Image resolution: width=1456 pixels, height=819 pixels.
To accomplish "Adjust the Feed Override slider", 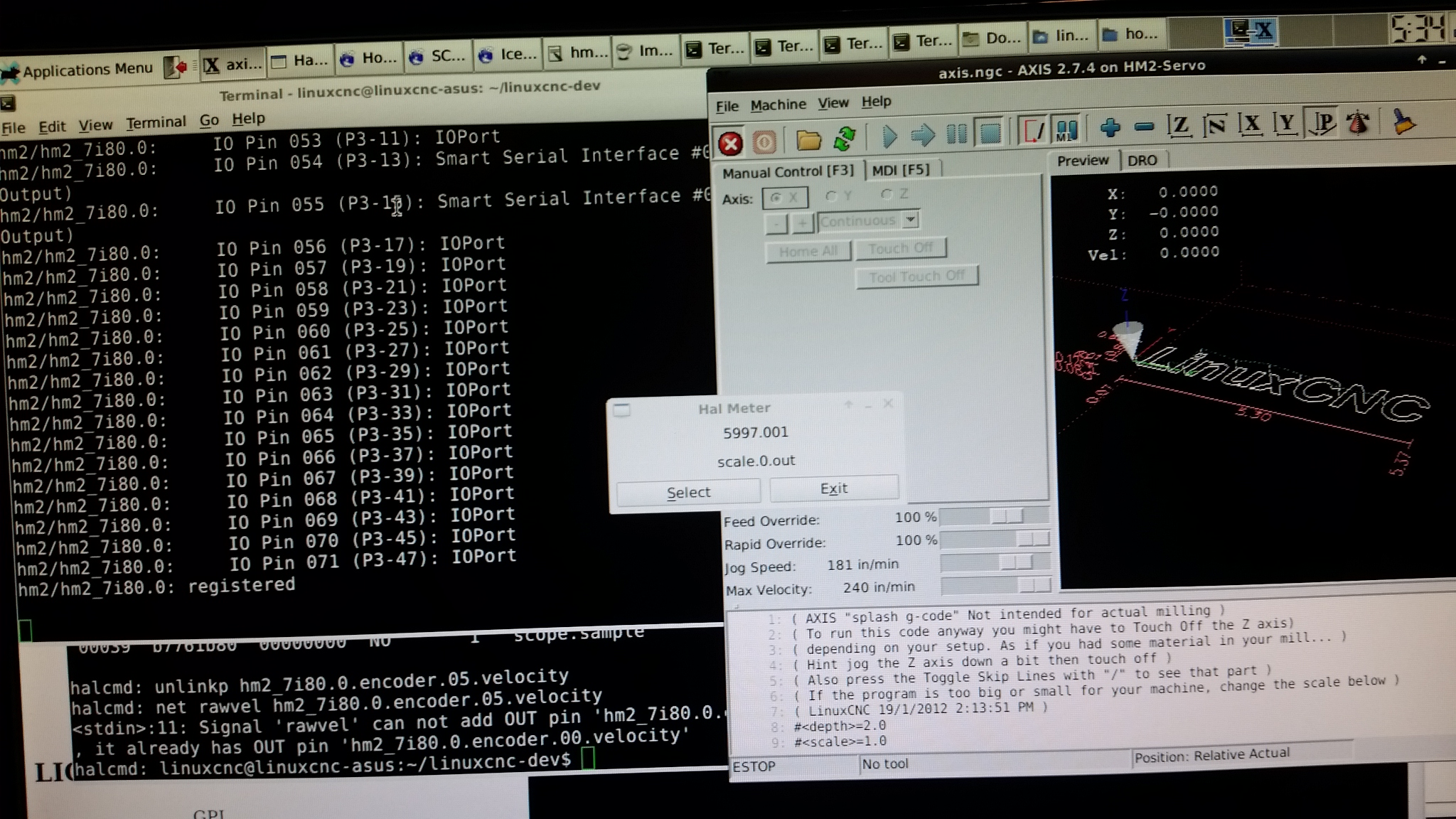I will pyautogui.click(x=1007, y=516).
